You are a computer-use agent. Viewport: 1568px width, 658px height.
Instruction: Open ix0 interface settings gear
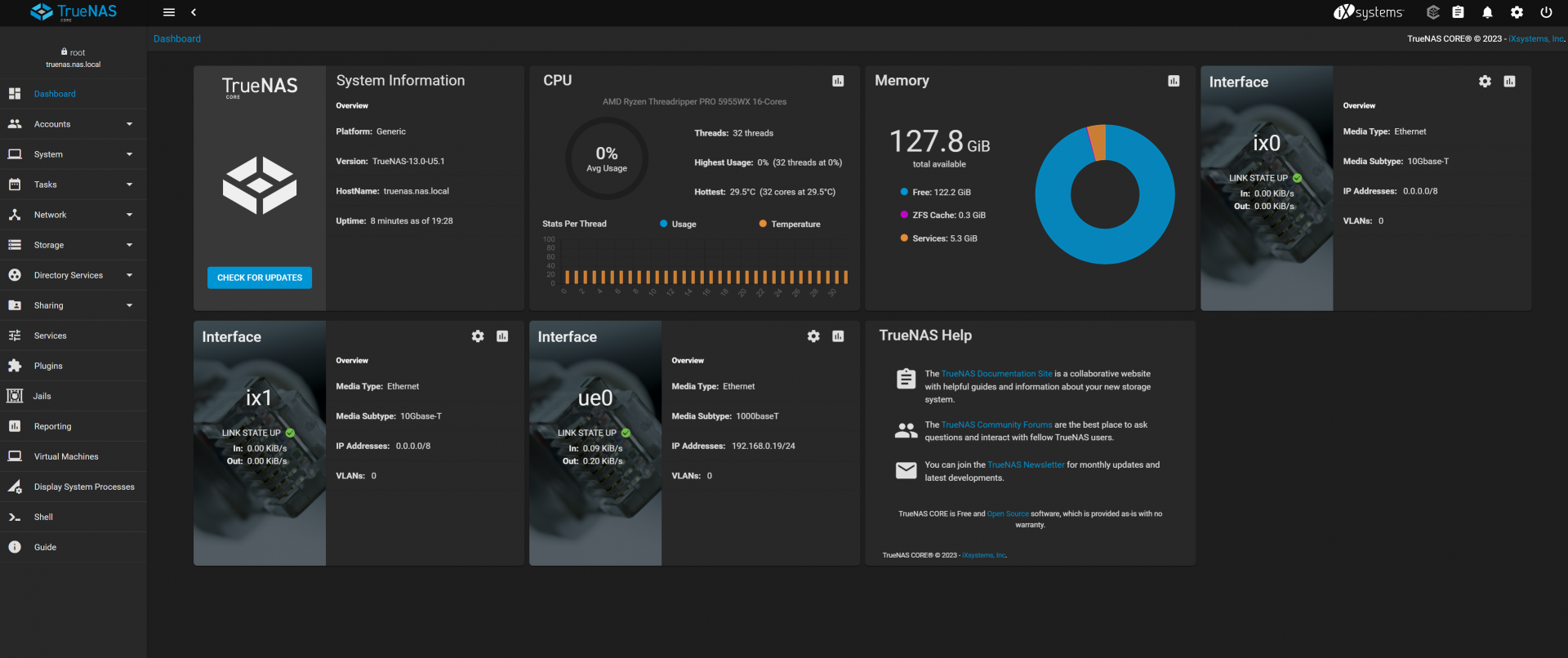coord(1485,82)
